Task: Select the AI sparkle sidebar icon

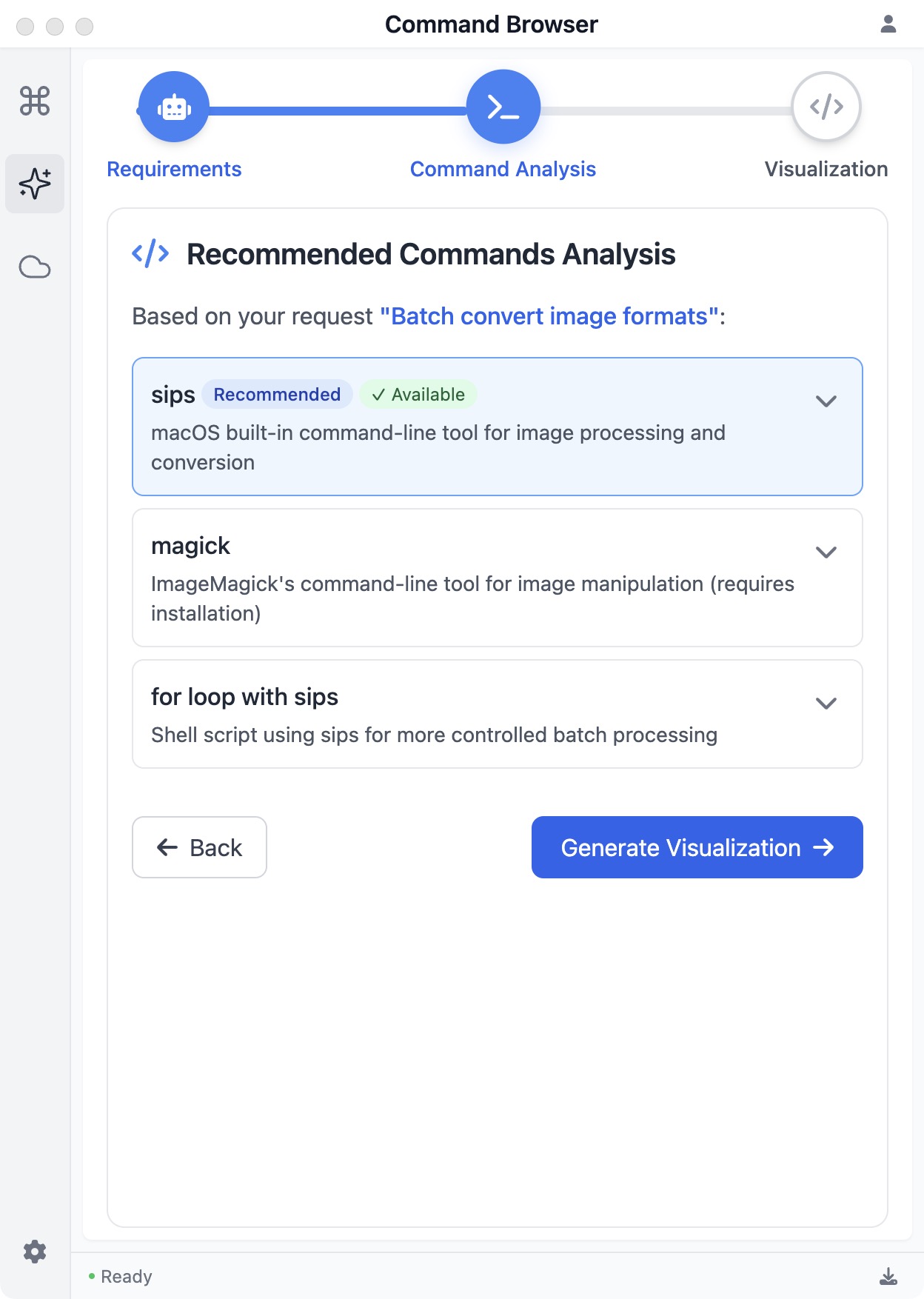Action: click(x=35, y=184)
